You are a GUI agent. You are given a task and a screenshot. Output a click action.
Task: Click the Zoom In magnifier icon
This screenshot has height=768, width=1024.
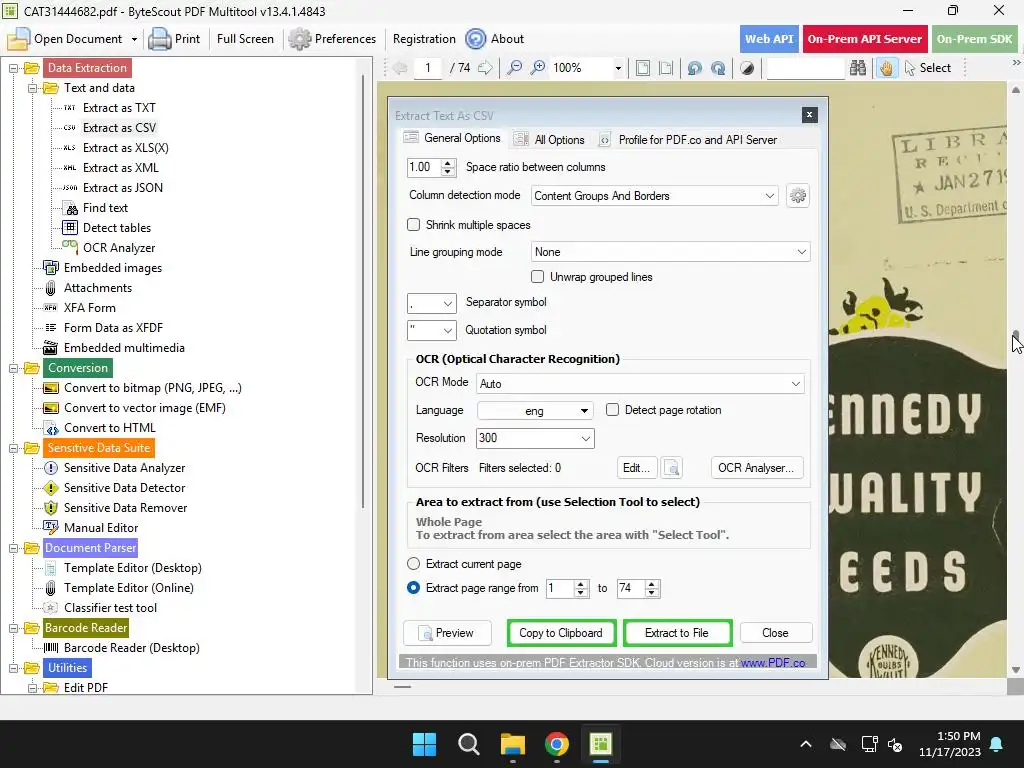point(537,68)
